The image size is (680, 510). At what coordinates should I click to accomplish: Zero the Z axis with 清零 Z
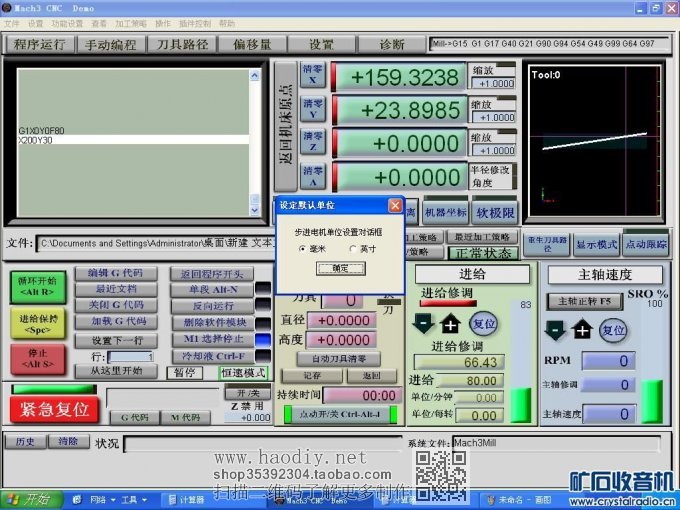pos(313,142)
